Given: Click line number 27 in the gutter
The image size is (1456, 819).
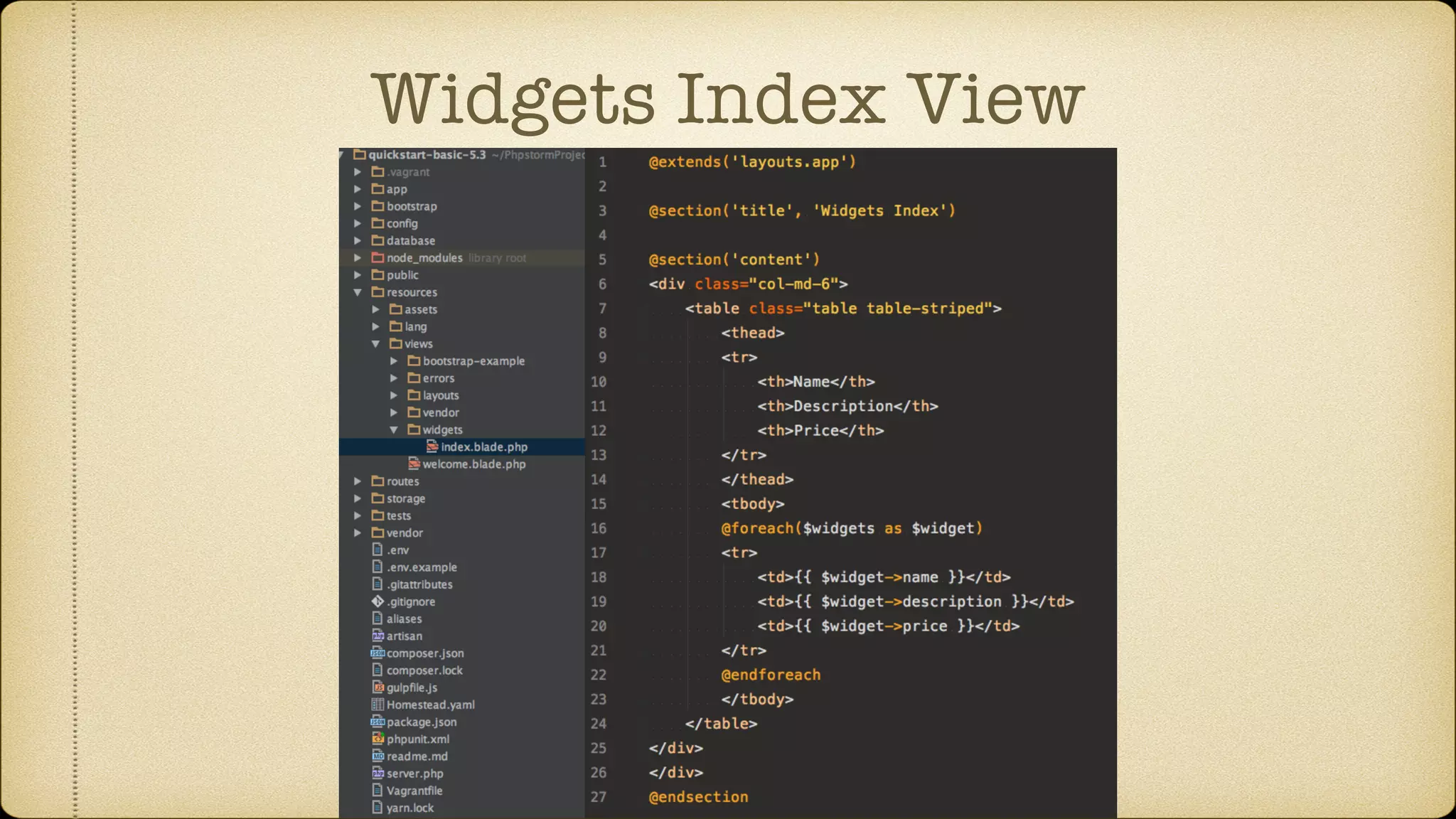Looking at the screenshot, I should click(599, 797).
